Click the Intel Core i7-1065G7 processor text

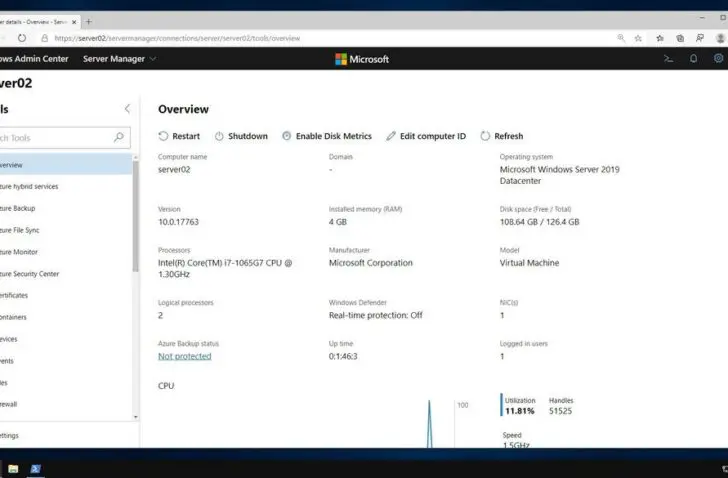[225, 268]
